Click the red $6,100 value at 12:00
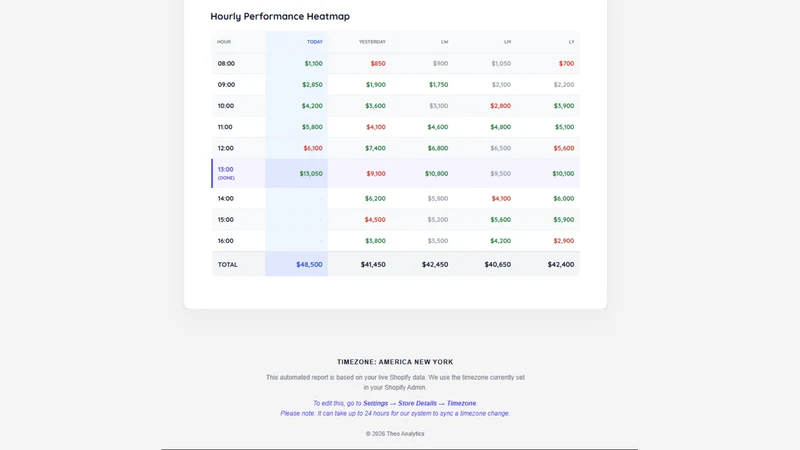Screen dimensions: 800x450 point(313,148)
